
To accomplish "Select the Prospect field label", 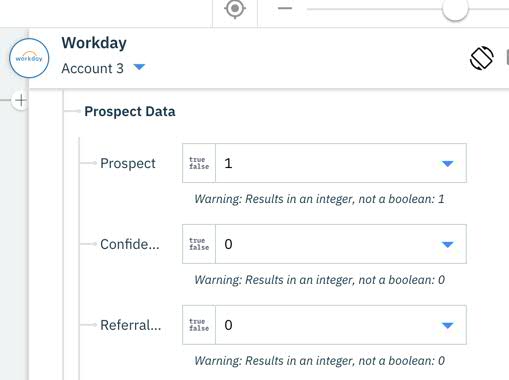I will point(128,164).
